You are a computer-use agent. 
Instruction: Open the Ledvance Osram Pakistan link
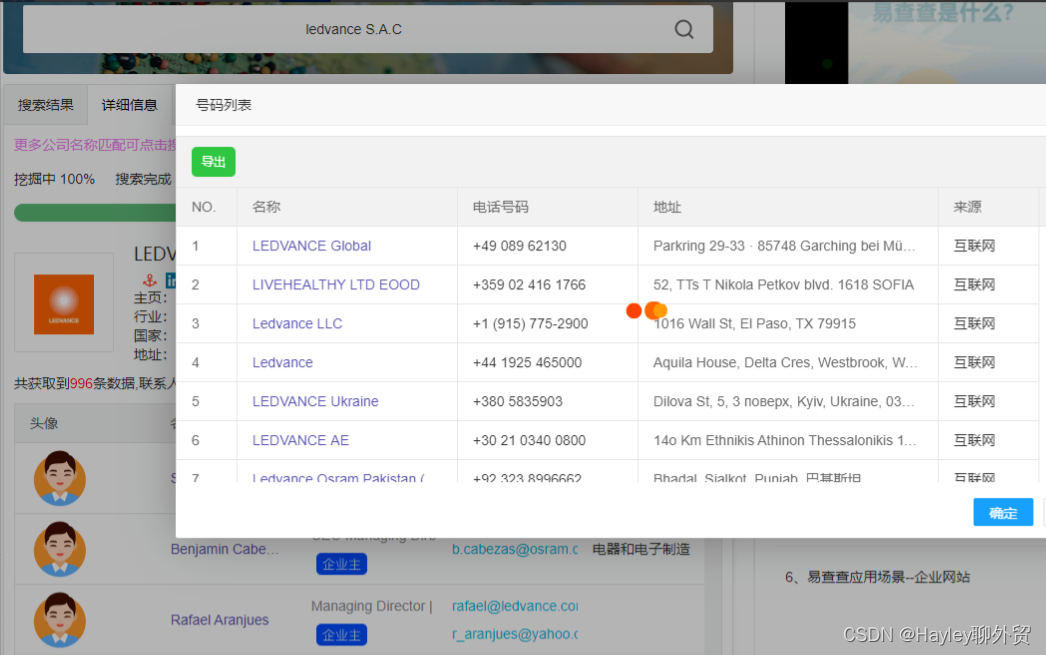338,477
